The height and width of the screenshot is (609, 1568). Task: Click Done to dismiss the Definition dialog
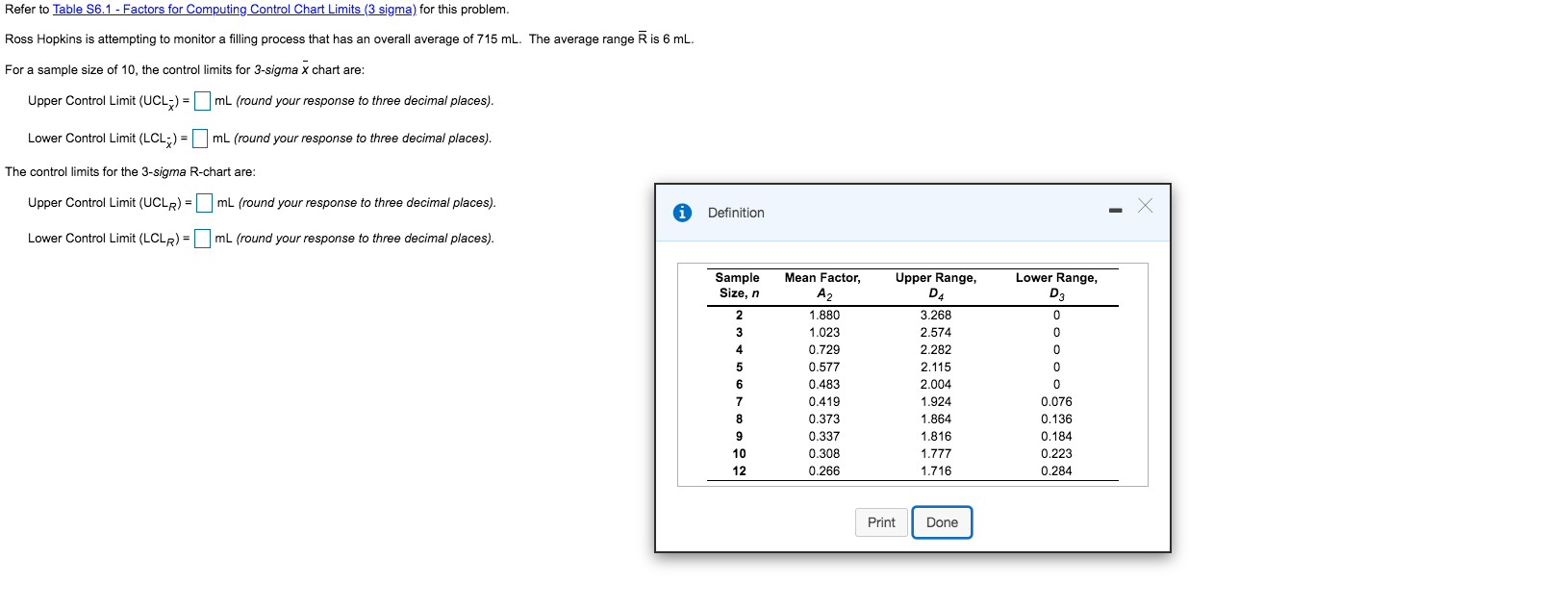coord(942,522)
